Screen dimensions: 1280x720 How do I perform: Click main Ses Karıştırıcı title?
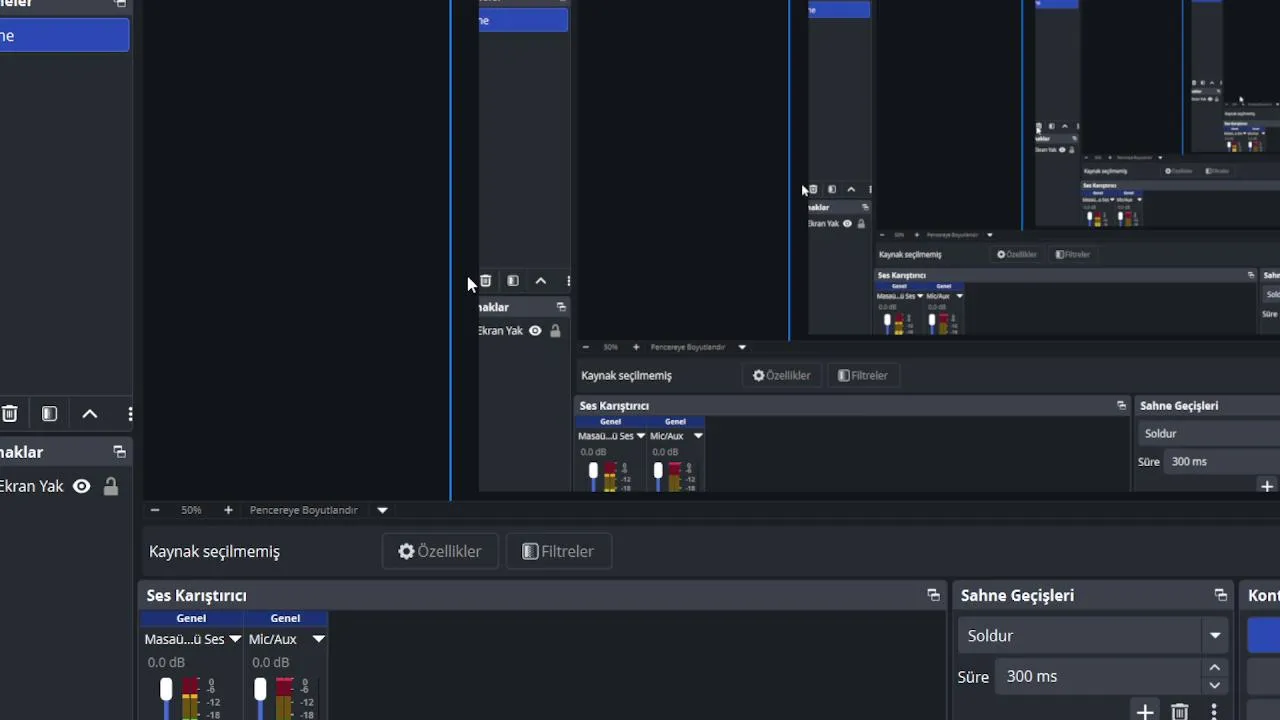pos(196,595)
